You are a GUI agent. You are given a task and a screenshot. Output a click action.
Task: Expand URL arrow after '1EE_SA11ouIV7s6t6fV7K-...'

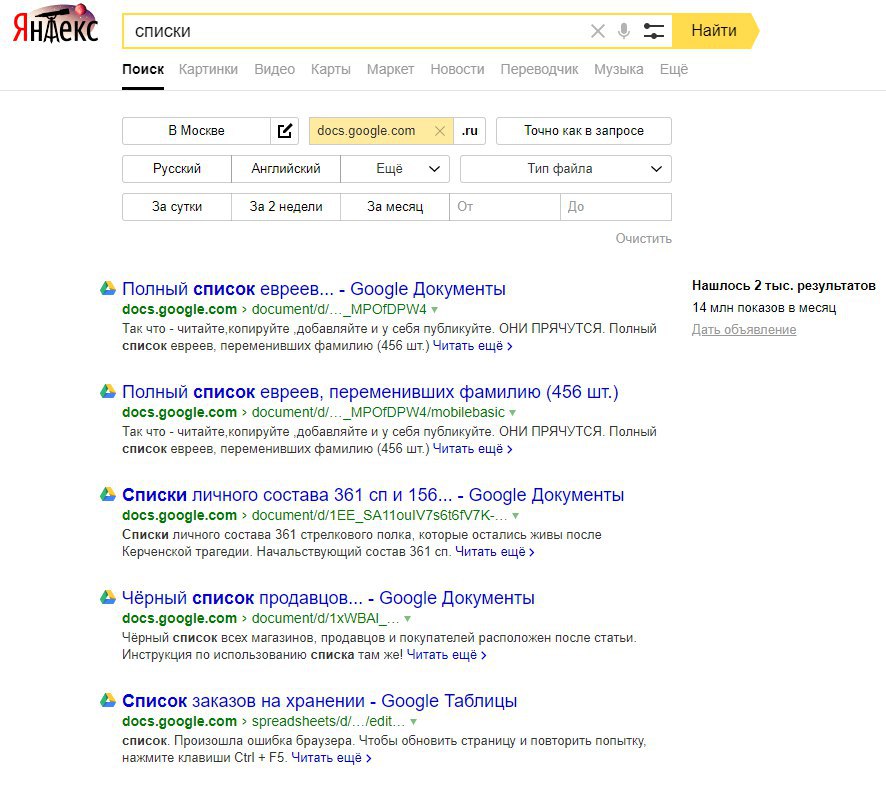click(515, 515)
